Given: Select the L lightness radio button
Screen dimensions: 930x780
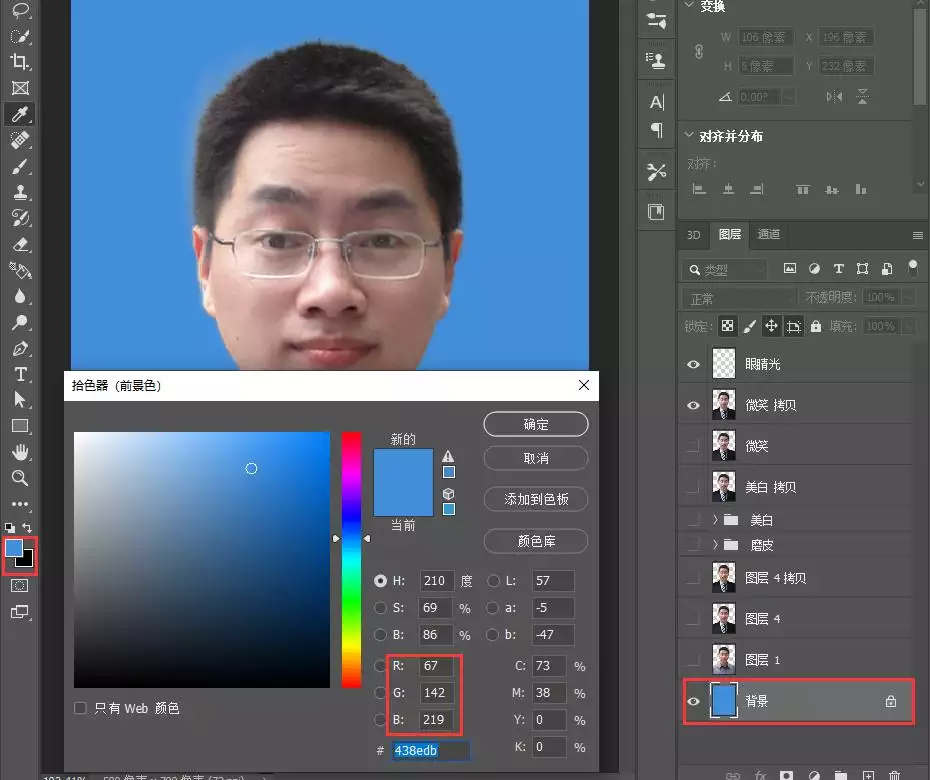Looking at the screenshot, I should [493, 581].
